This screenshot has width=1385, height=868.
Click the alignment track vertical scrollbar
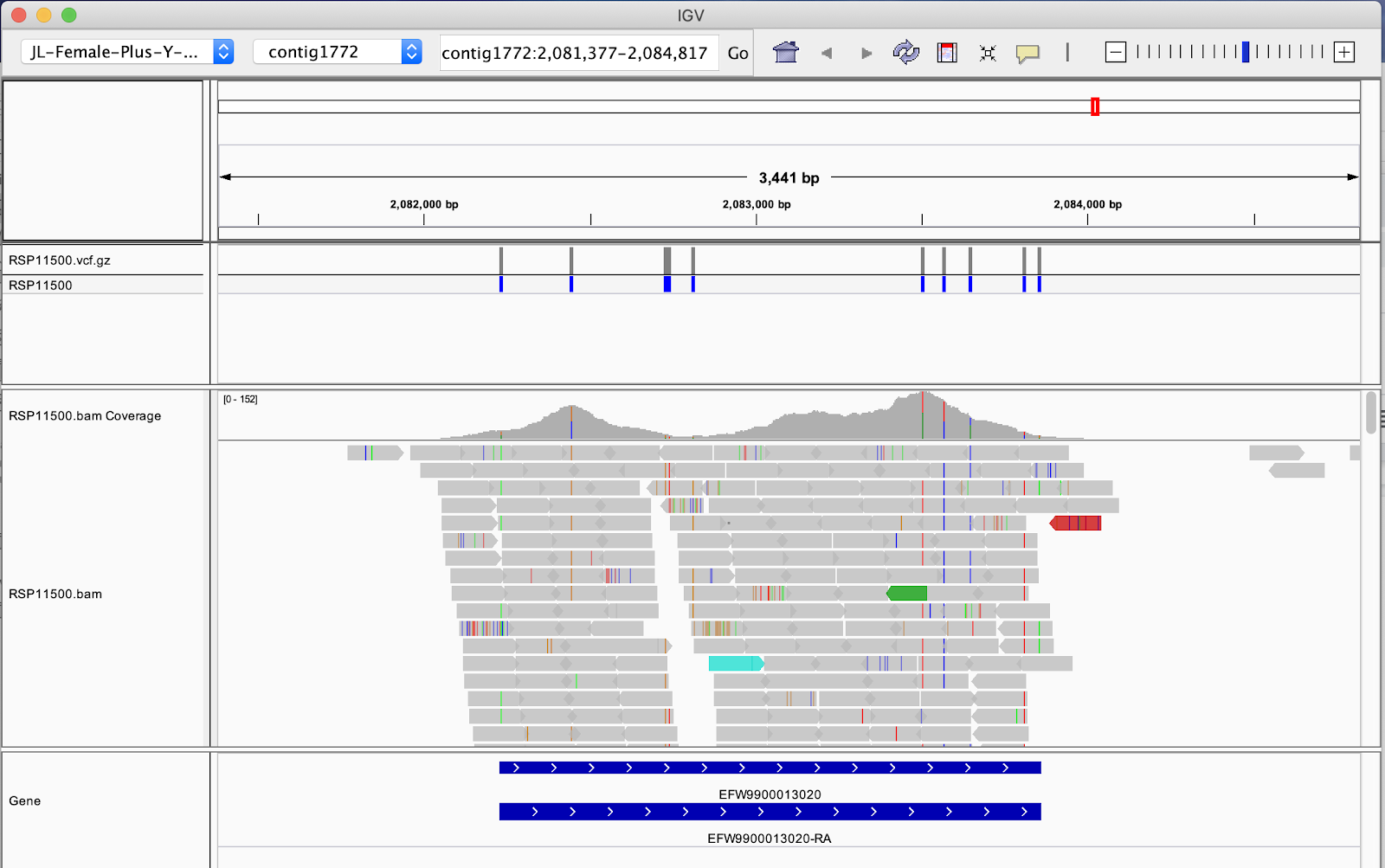tap(1370, 413)
